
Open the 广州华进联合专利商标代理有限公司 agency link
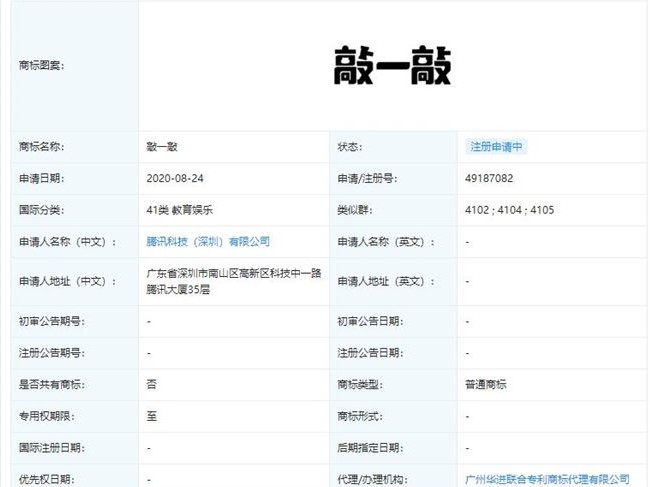tap(546, 480)
